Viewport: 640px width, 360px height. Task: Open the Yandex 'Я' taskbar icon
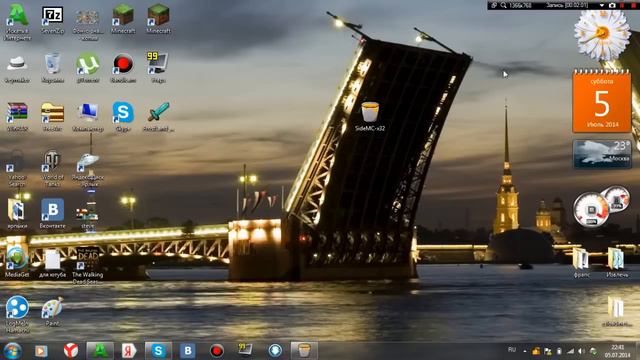point(129,351)
